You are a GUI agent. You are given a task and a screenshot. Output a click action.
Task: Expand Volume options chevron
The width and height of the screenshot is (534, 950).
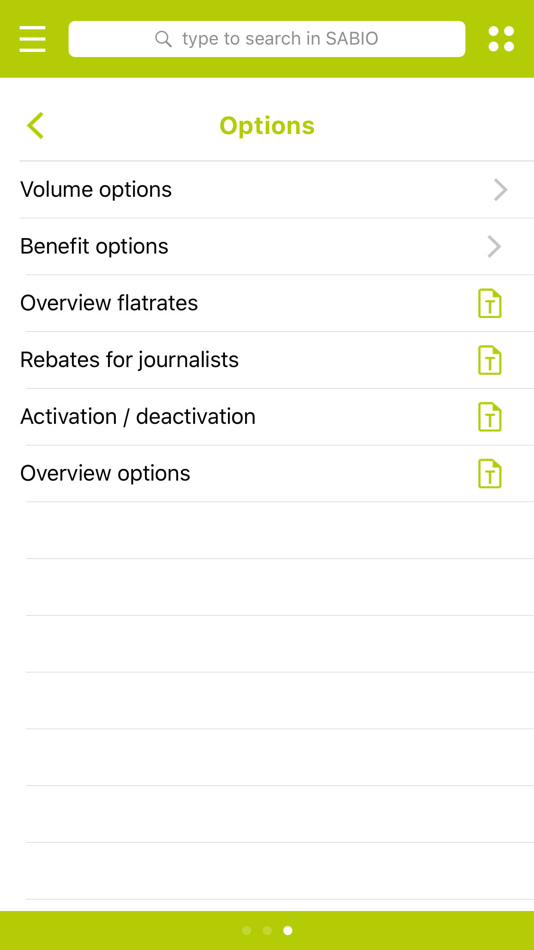pyautogui.click(x=500, y=190)
